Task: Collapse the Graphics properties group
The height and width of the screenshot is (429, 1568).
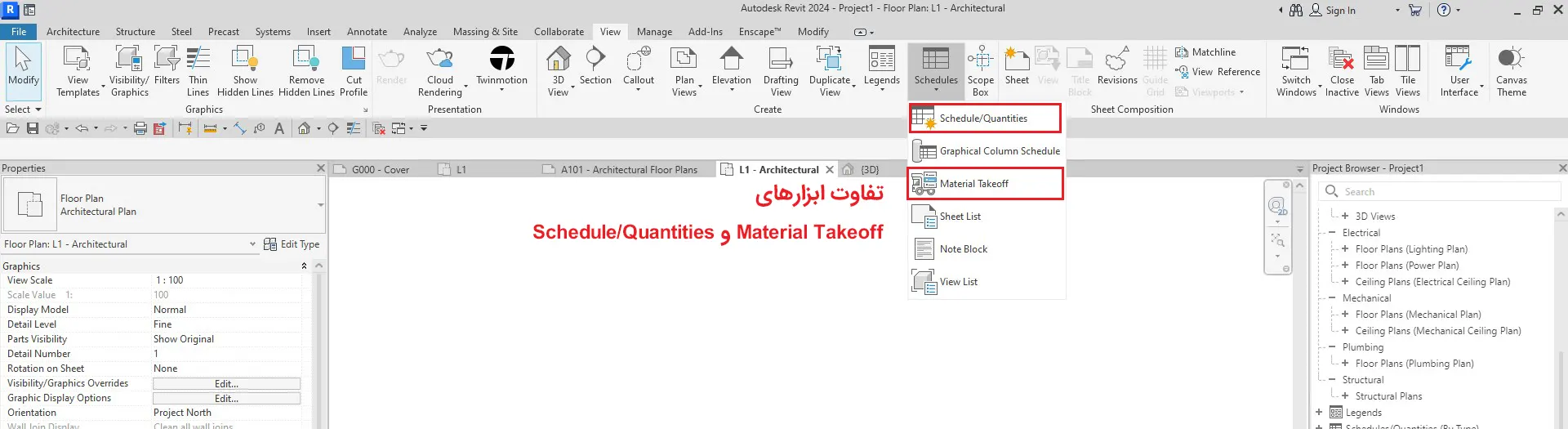Action: pos(304,266)
